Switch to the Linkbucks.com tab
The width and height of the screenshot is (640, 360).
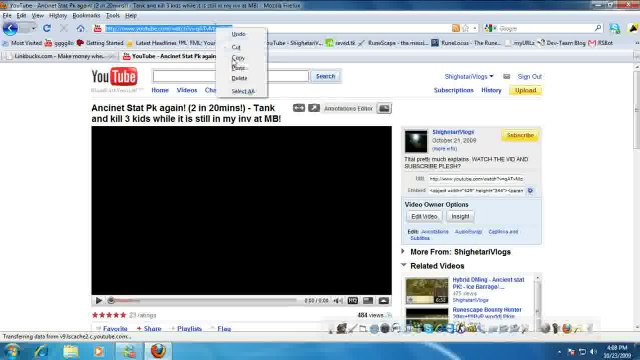click(x=60, y=56)
